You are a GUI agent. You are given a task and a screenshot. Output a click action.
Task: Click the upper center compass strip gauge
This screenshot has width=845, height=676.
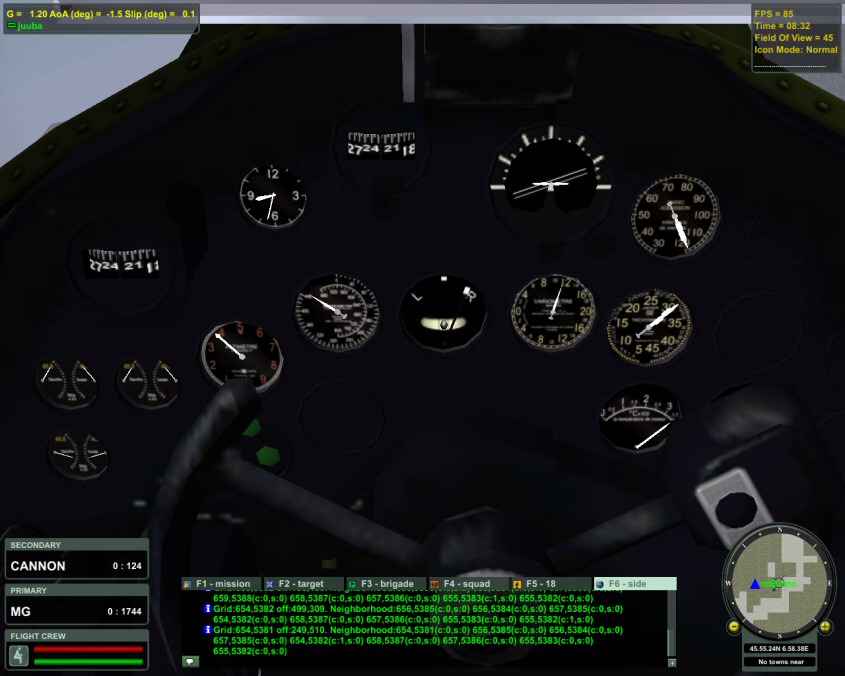click(x=382, y=144)
